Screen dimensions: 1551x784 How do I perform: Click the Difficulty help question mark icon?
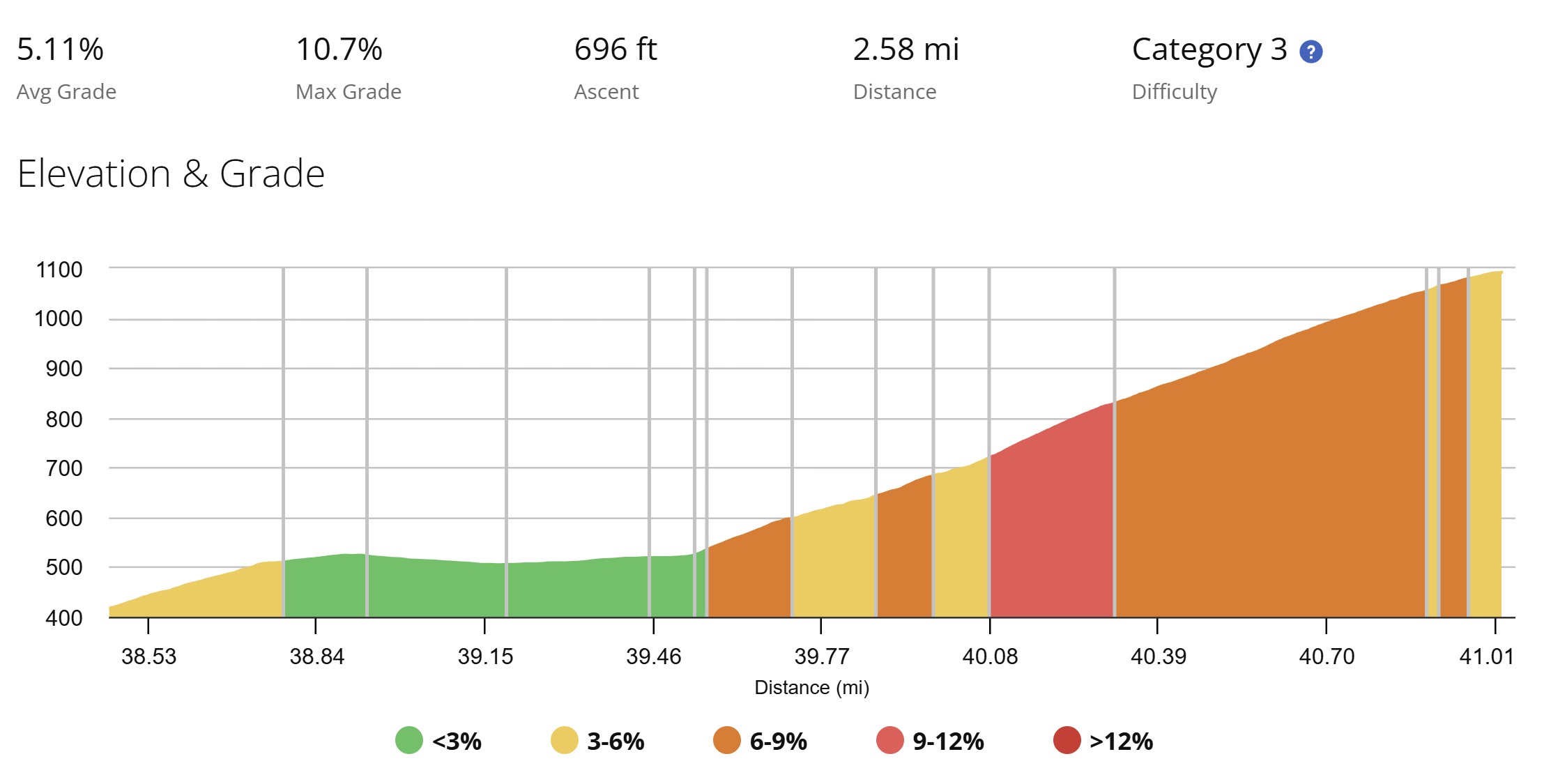pos(1311,52)
